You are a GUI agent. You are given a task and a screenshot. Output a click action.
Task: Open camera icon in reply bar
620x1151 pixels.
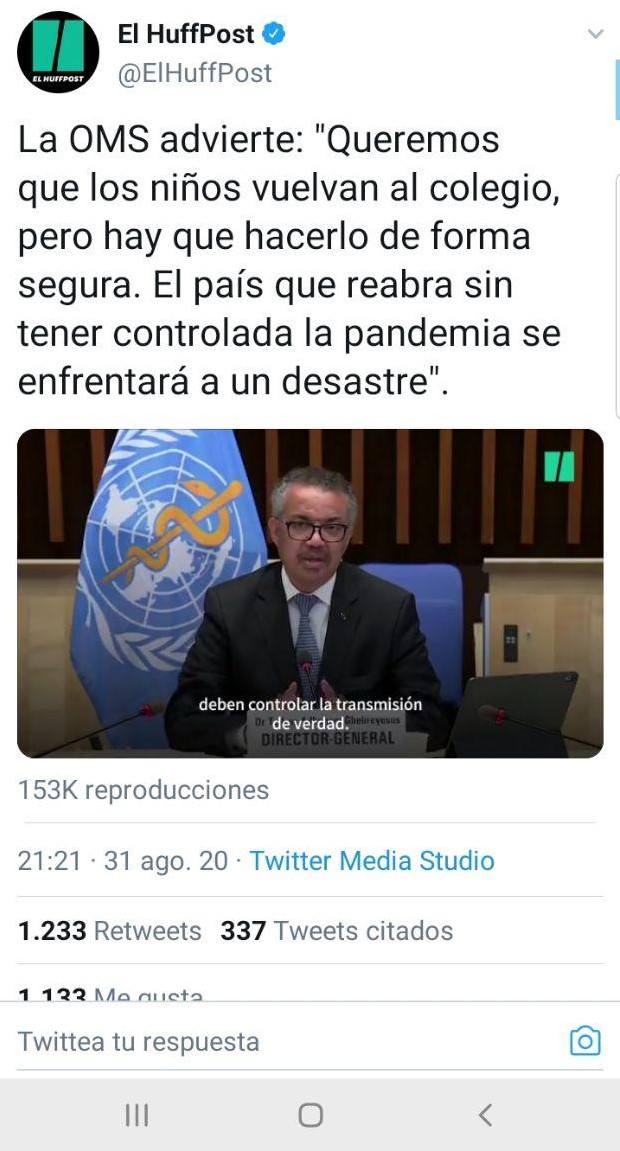(585, 1041)
